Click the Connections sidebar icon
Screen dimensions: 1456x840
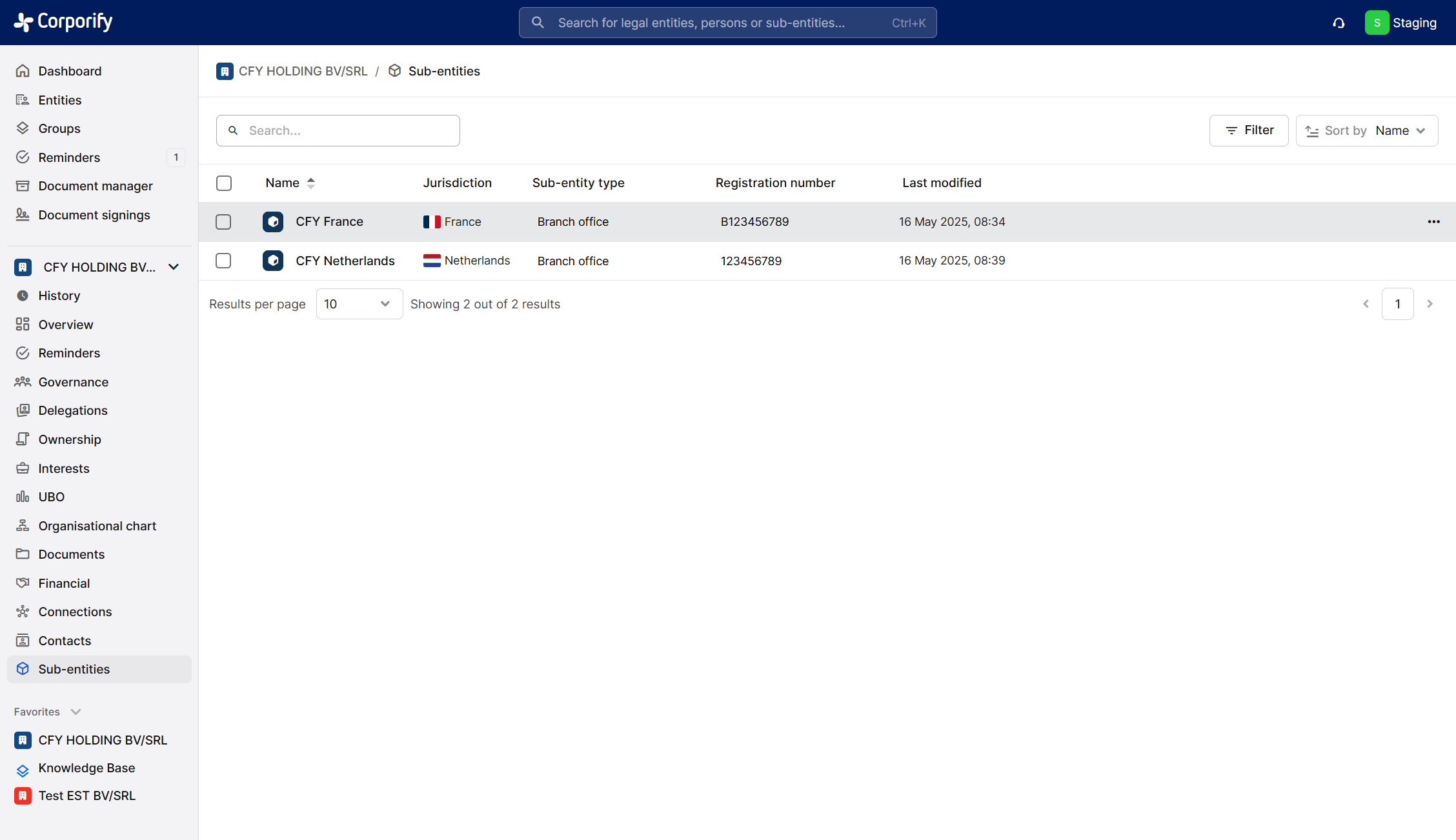[x=23, y=612]
